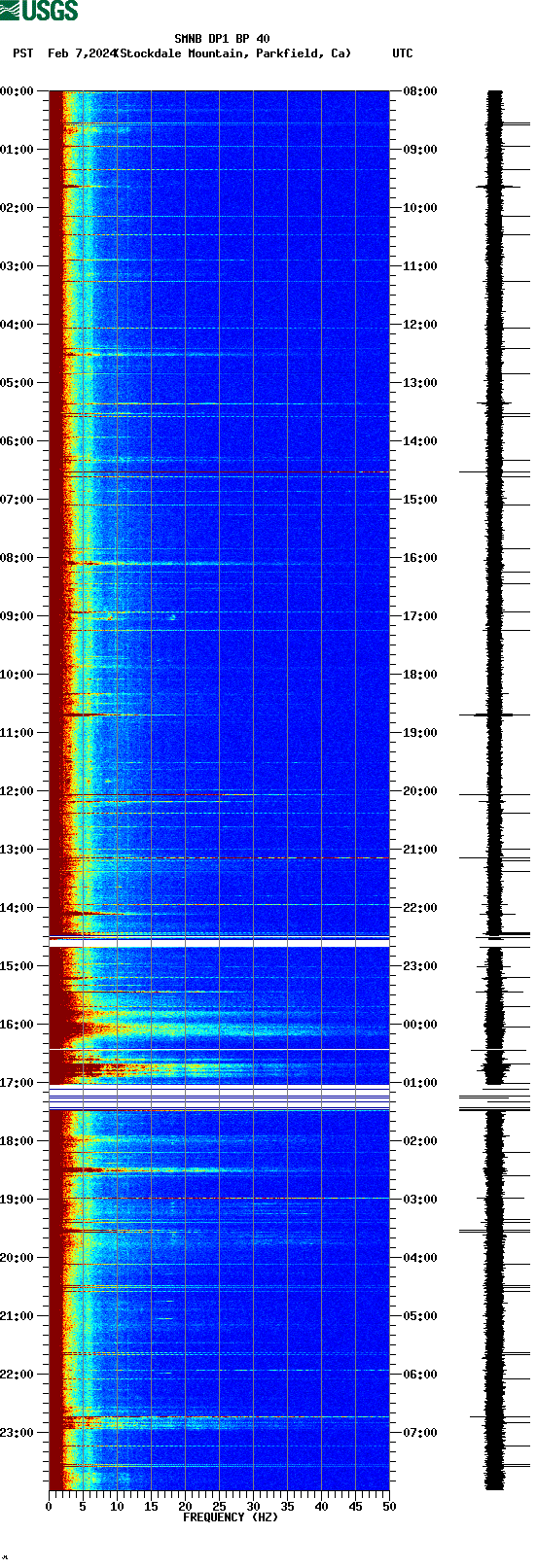The height and width of the screenshot is (1568, 537).
Task: Click the broadband red event line near 13:10 PST
Action: tap(219, 858)
